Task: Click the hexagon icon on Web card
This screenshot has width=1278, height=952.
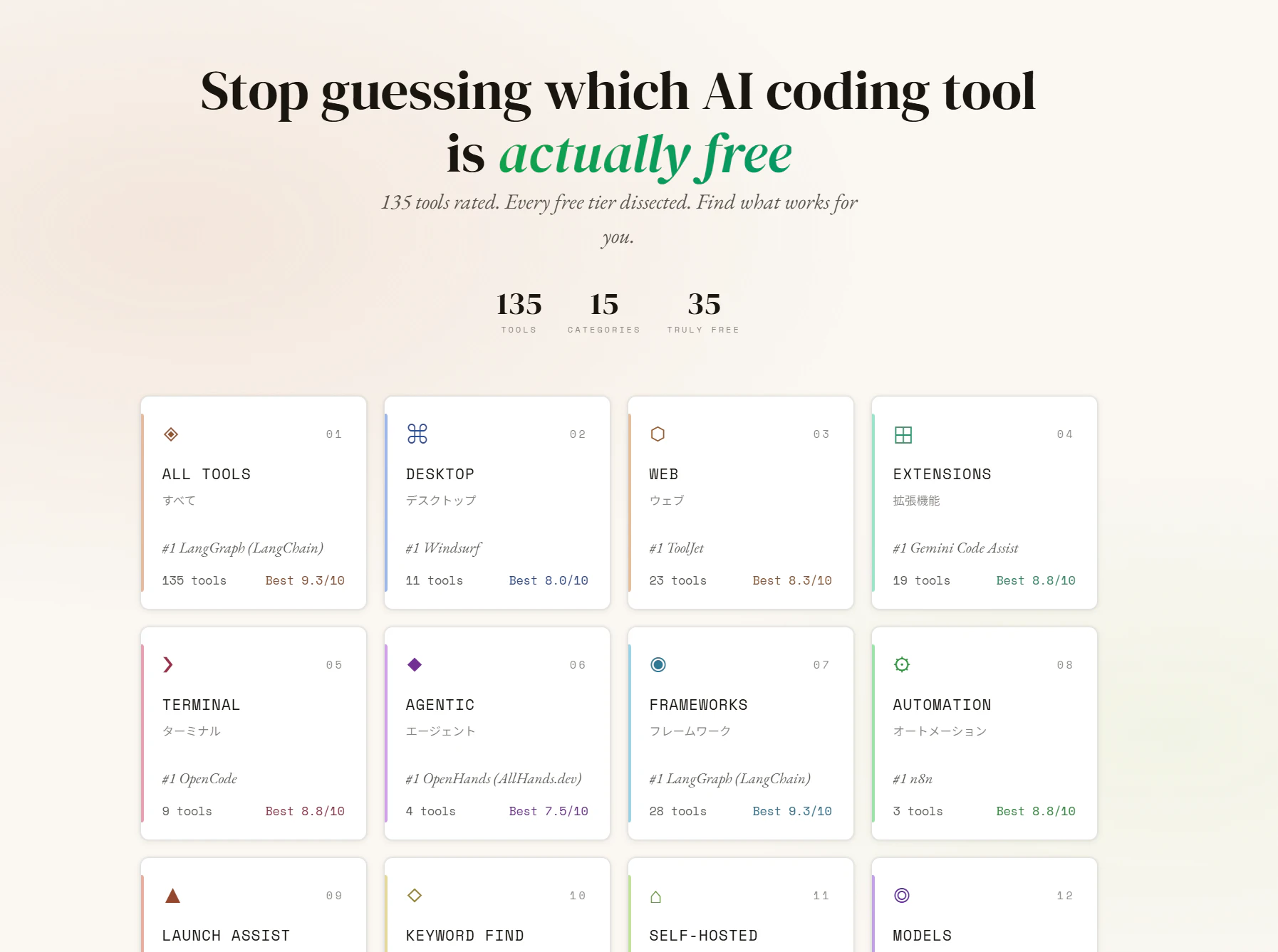Action: 658,434
